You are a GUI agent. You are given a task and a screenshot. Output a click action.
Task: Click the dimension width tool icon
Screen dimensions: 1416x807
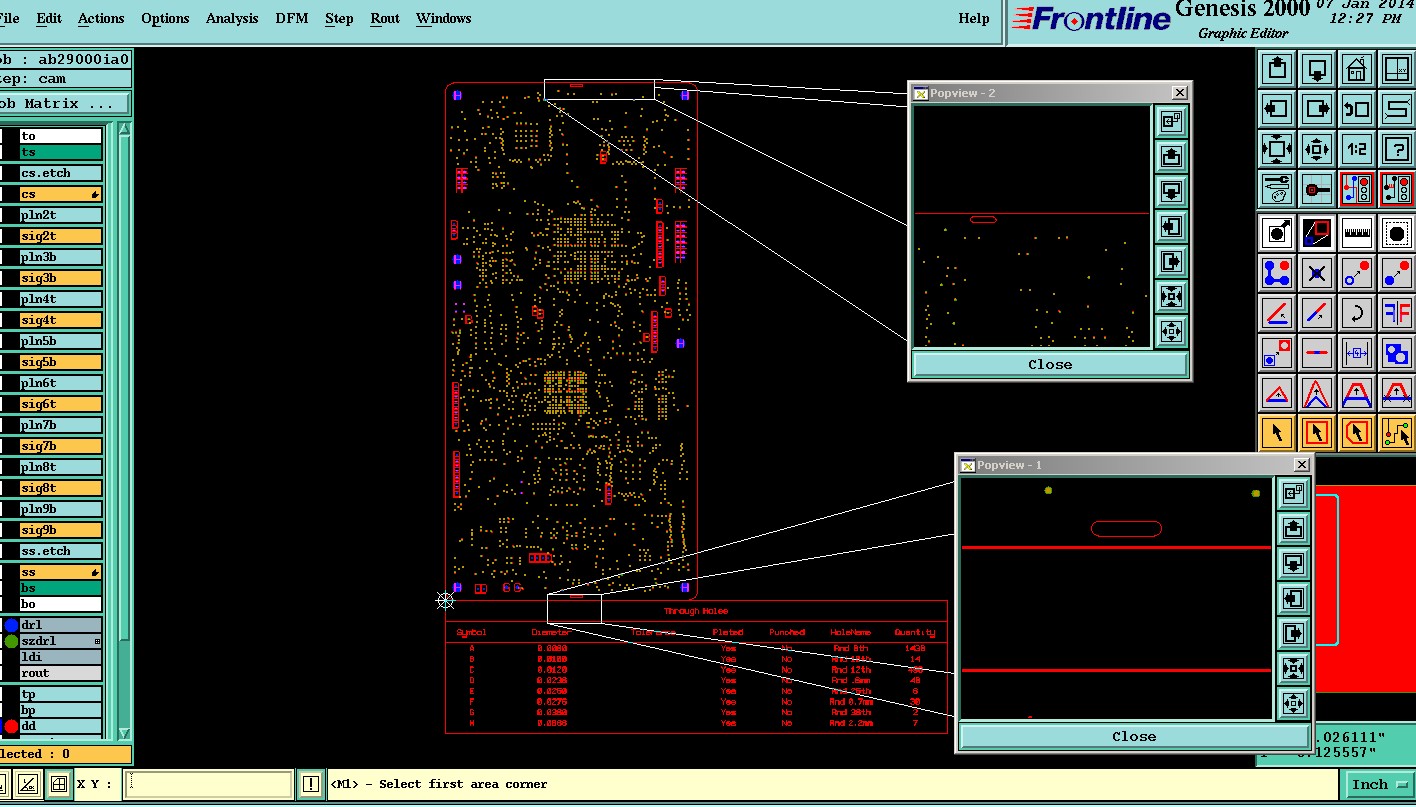(1357, 353)
